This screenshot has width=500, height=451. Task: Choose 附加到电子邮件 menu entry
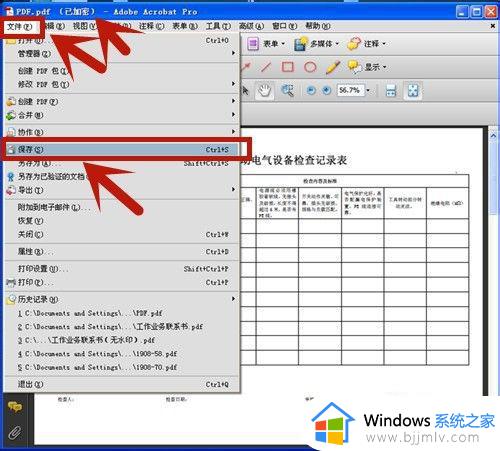point(121,207)
